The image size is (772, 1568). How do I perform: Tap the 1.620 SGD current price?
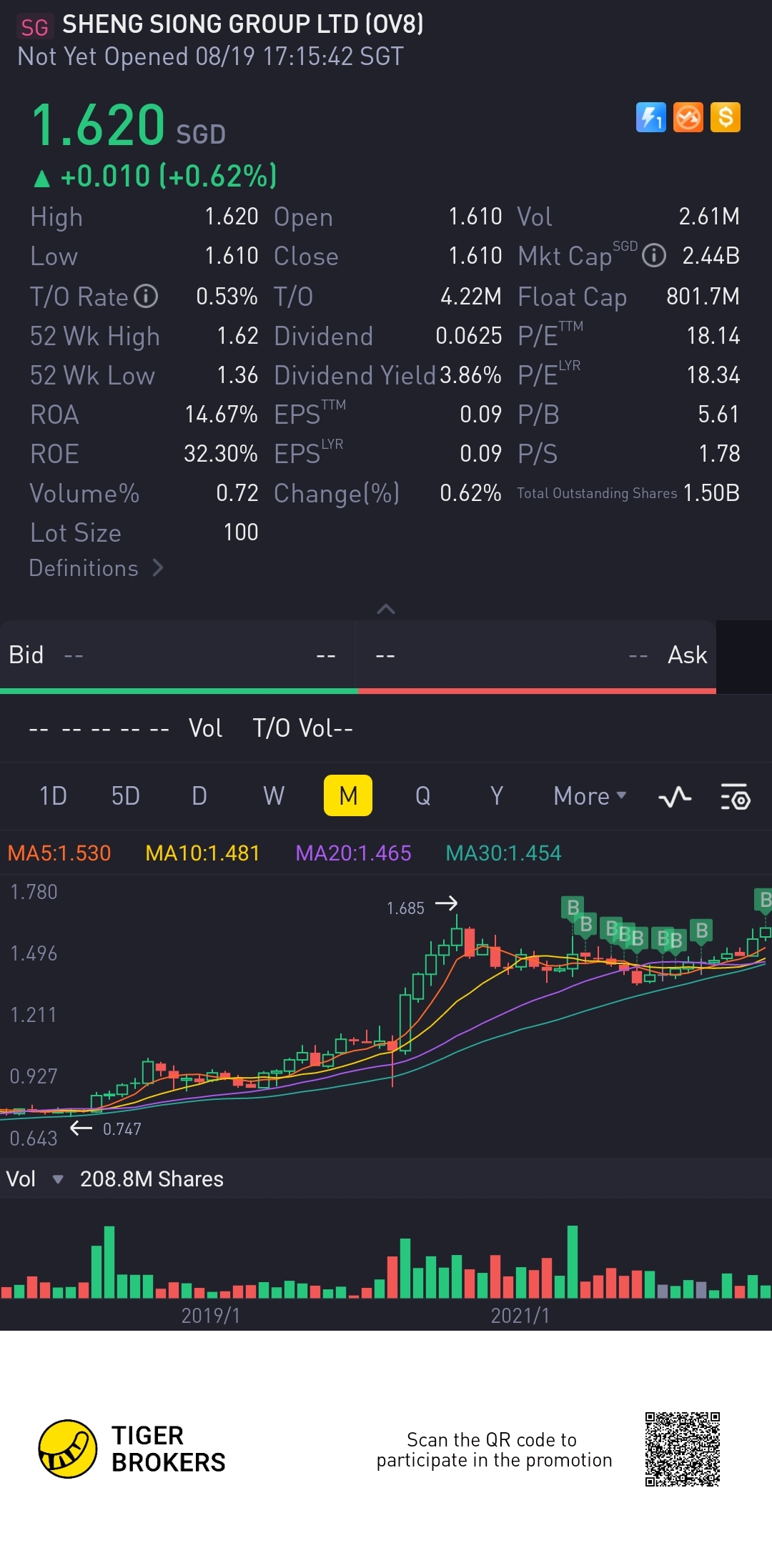[x=129, y=126]
